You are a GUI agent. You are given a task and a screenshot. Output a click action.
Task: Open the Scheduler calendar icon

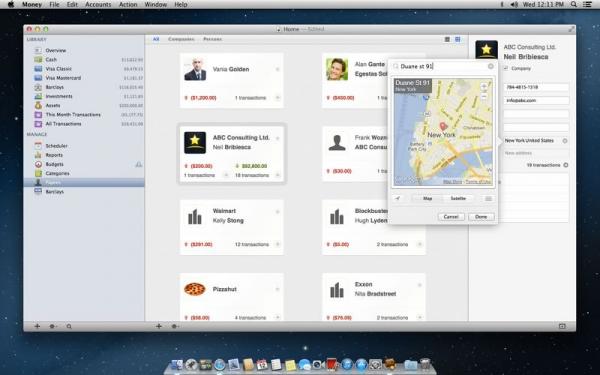38,146
